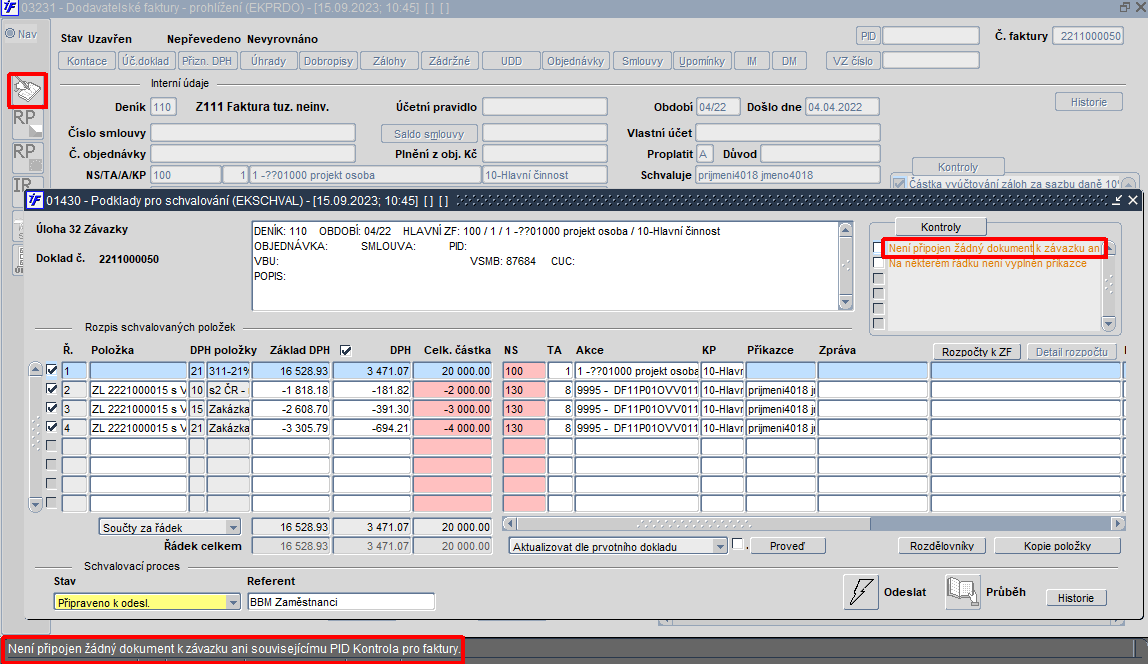The image size is (1148, 664).
Task: Click the IR sidebar icon
Action: [x=22, y=185]
